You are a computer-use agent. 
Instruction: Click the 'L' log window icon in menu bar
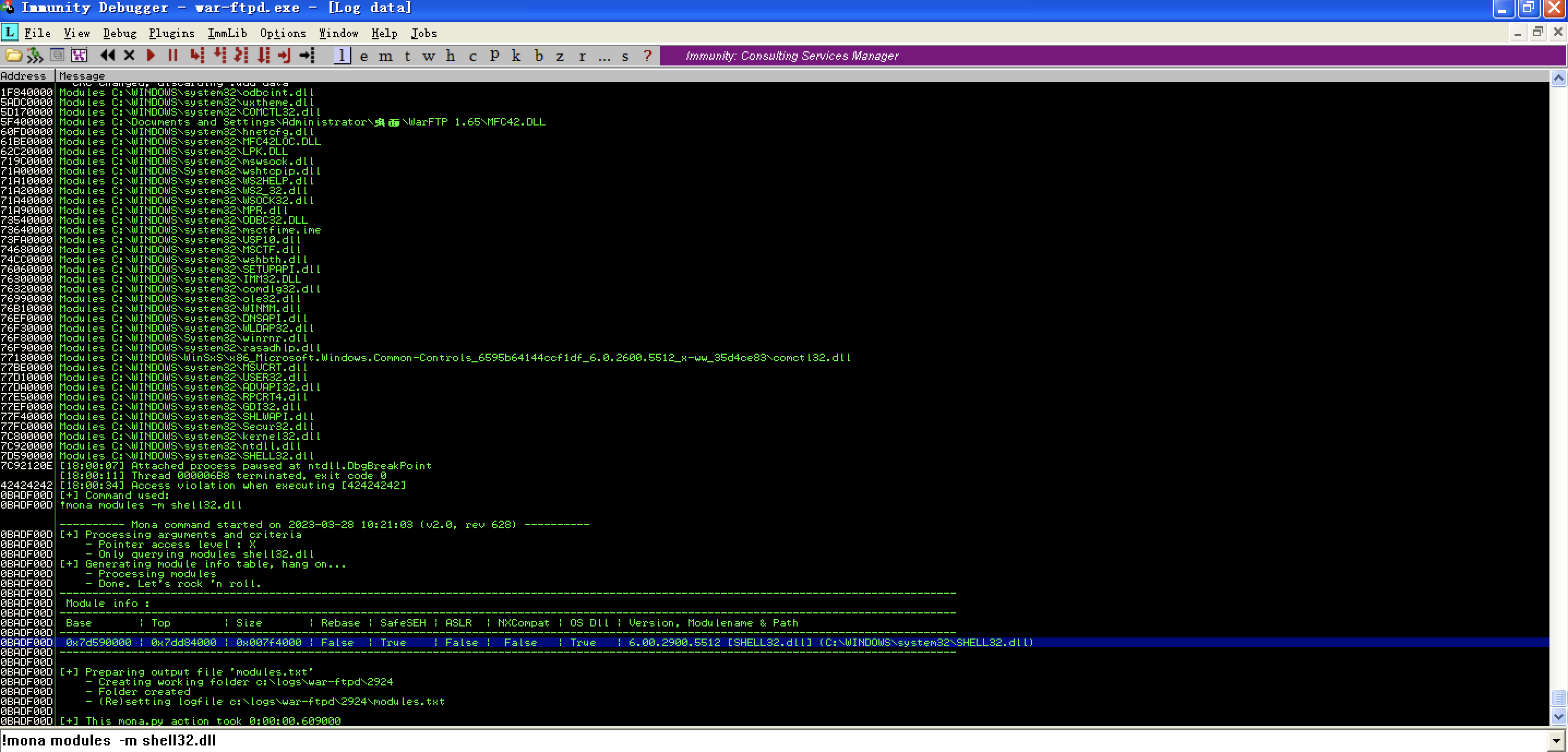coord(10,32)
